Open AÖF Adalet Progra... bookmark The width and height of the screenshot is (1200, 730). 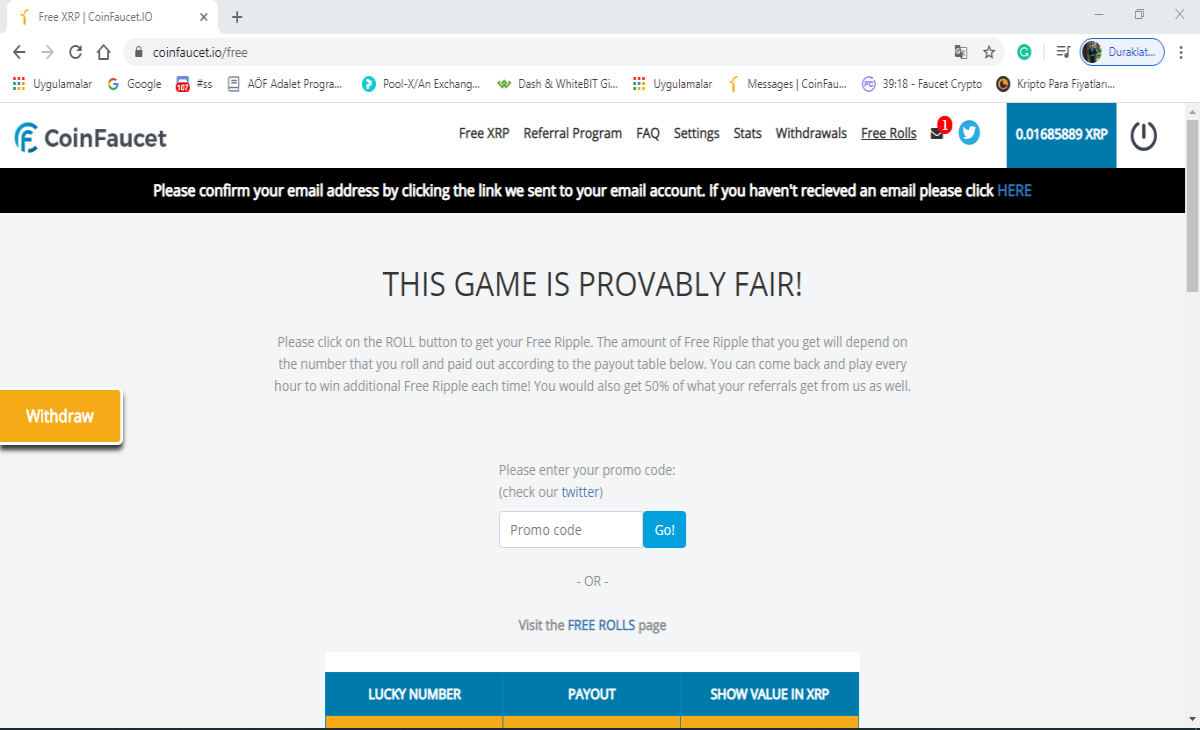point(285,84)
